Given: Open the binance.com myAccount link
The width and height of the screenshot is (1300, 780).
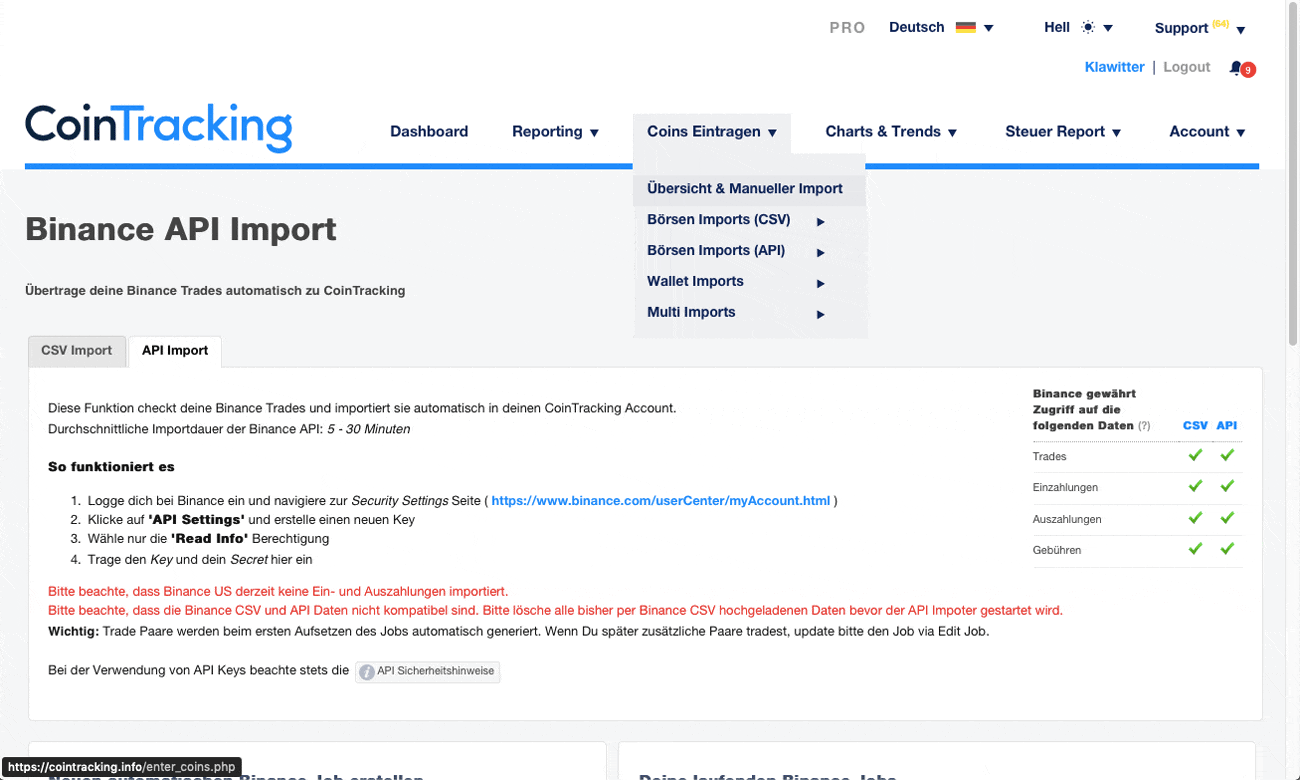Looking at the screenshot, I should point(660,500).
